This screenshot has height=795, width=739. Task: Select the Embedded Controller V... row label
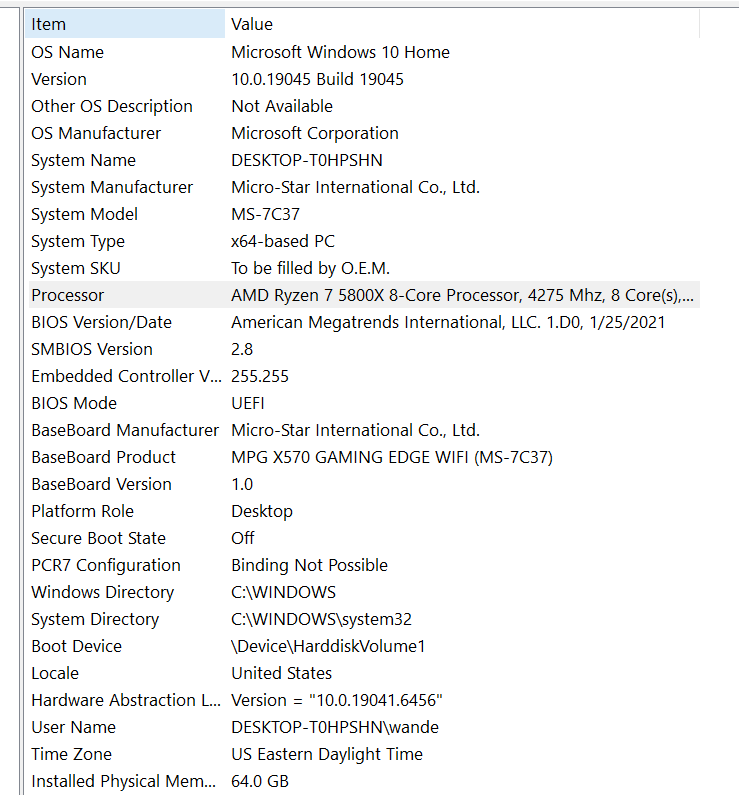click(126, 376)
